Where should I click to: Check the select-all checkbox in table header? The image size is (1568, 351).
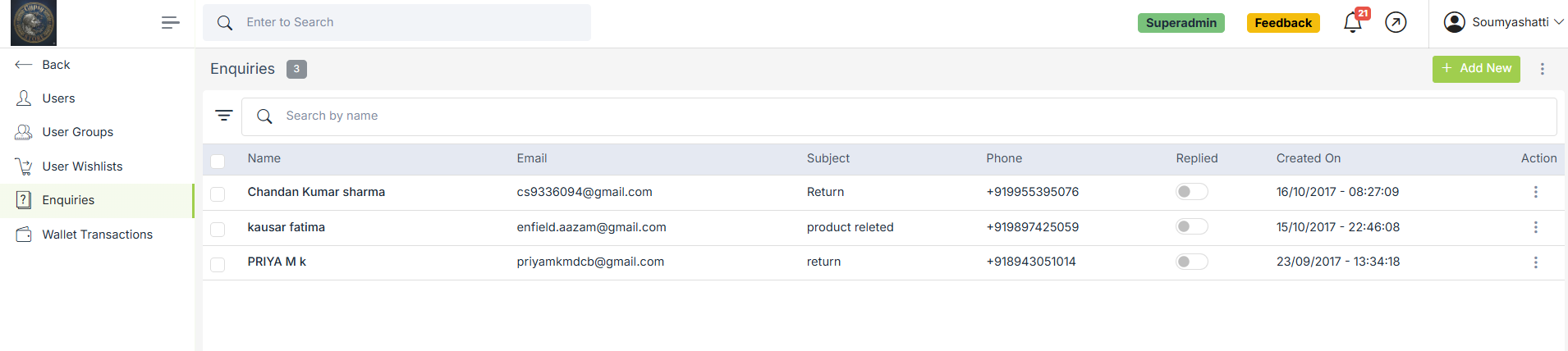[218, 161]
